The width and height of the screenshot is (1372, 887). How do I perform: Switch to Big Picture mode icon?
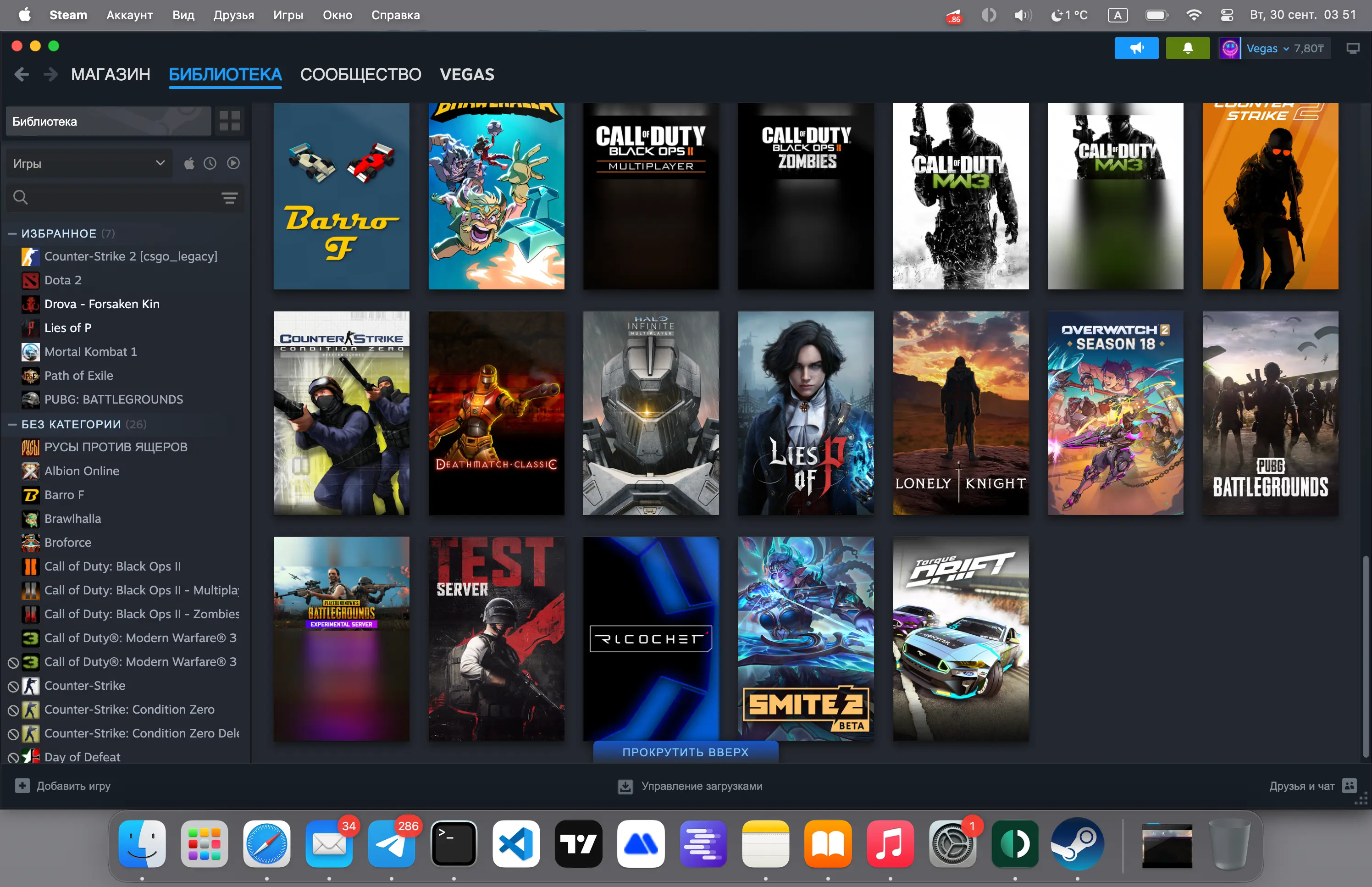click(1353, 48)
